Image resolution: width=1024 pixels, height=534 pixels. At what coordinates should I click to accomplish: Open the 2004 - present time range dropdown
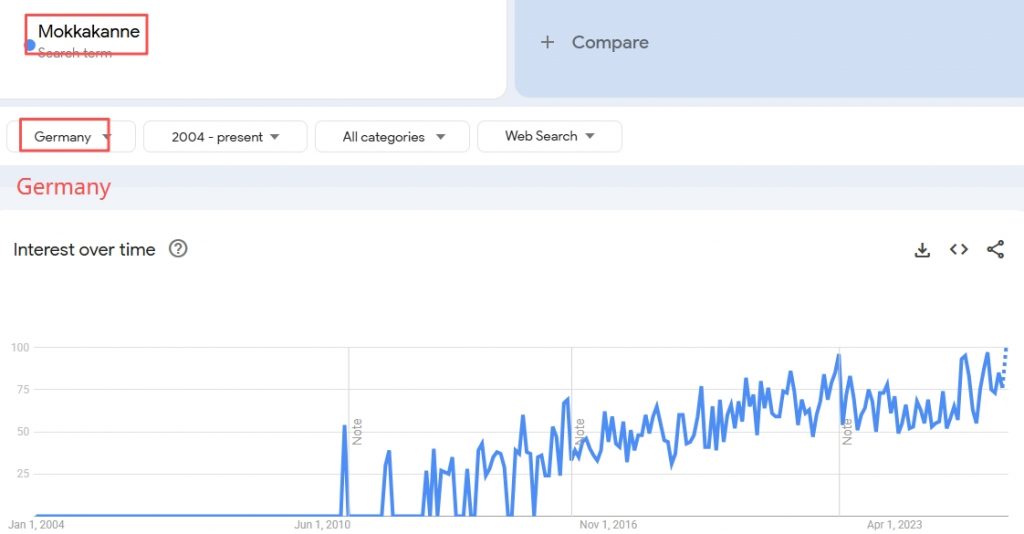(225, 137)
